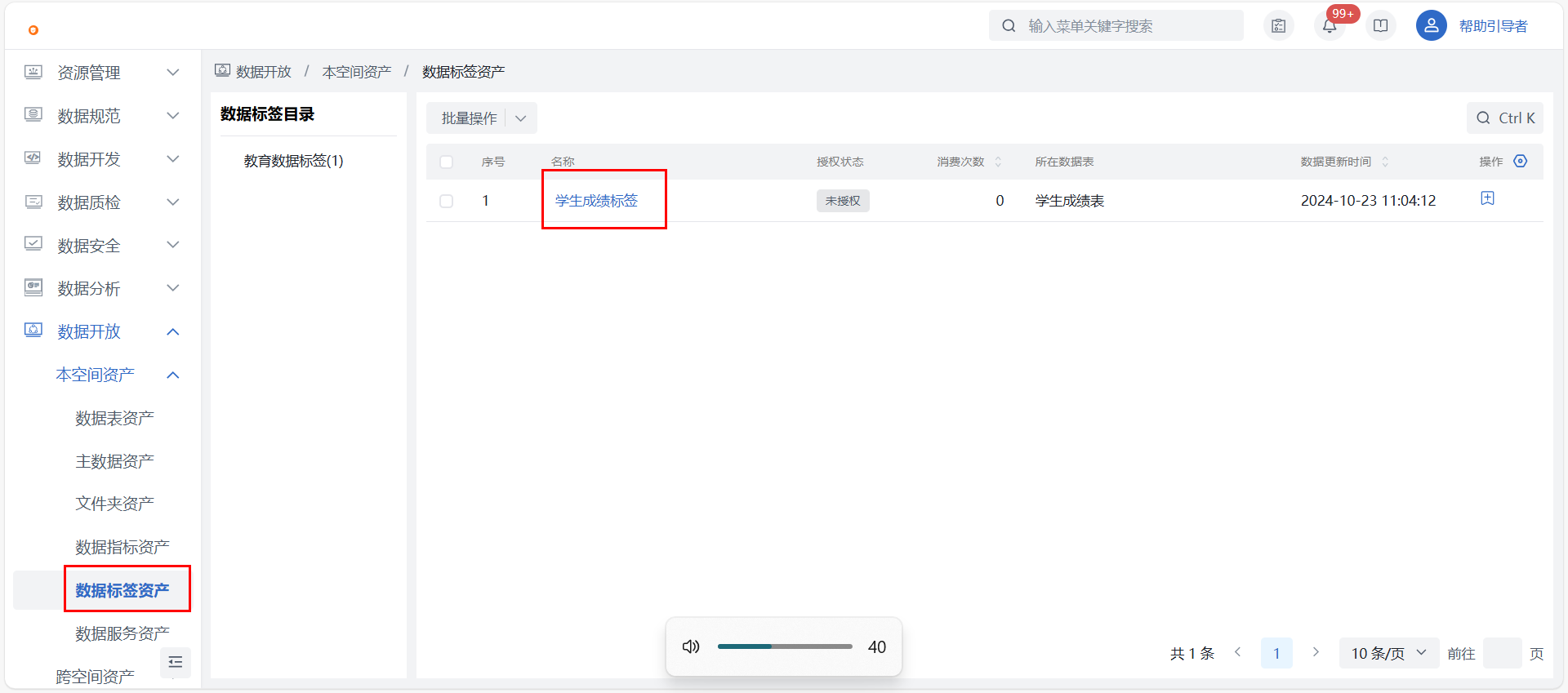Click 学生成绩表 table cell
Viewport: 1568px width, 693px height.
pos(1069,201)
